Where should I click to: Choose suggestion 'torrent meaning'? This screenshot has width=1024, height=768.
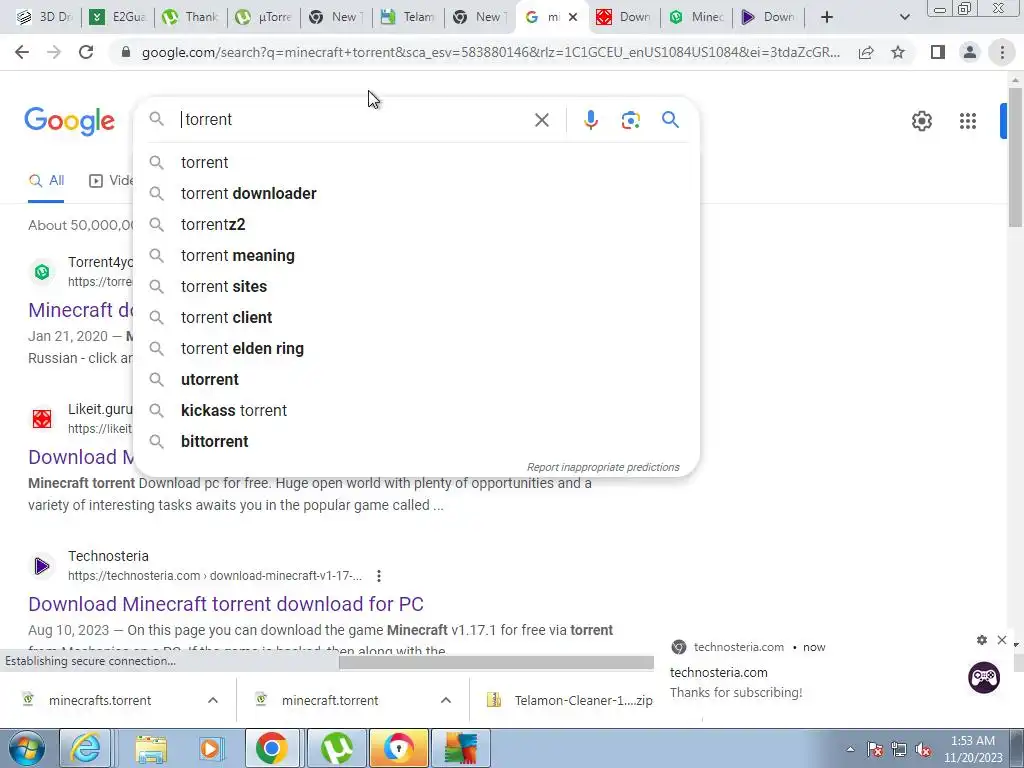(416, 255)
